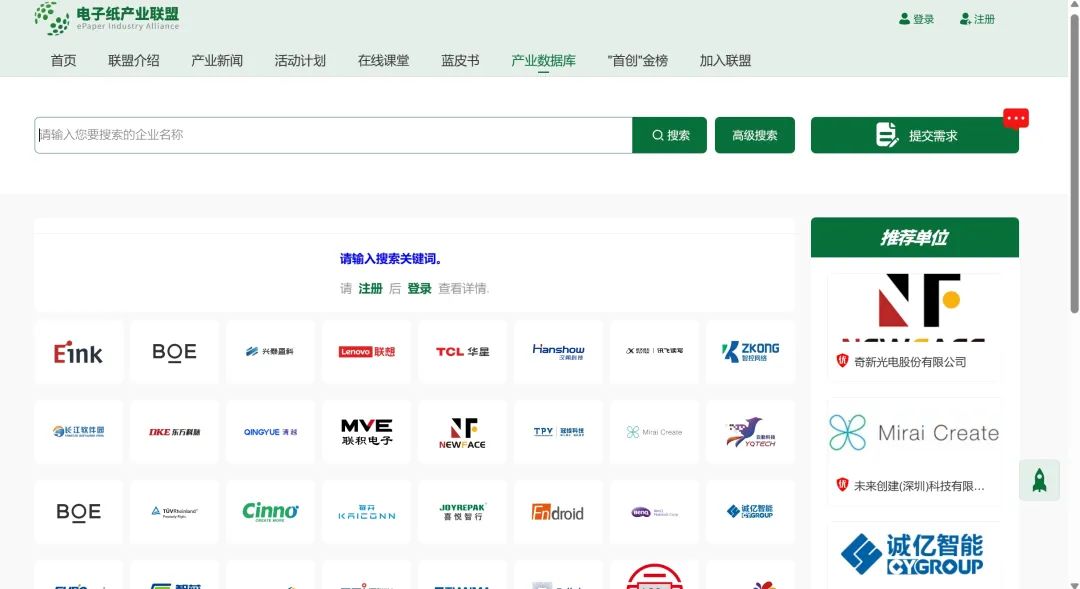Select the 在线课堂 navigation item
The image size is (1080, 589).
pyautogui.click(x=385, y=60)
